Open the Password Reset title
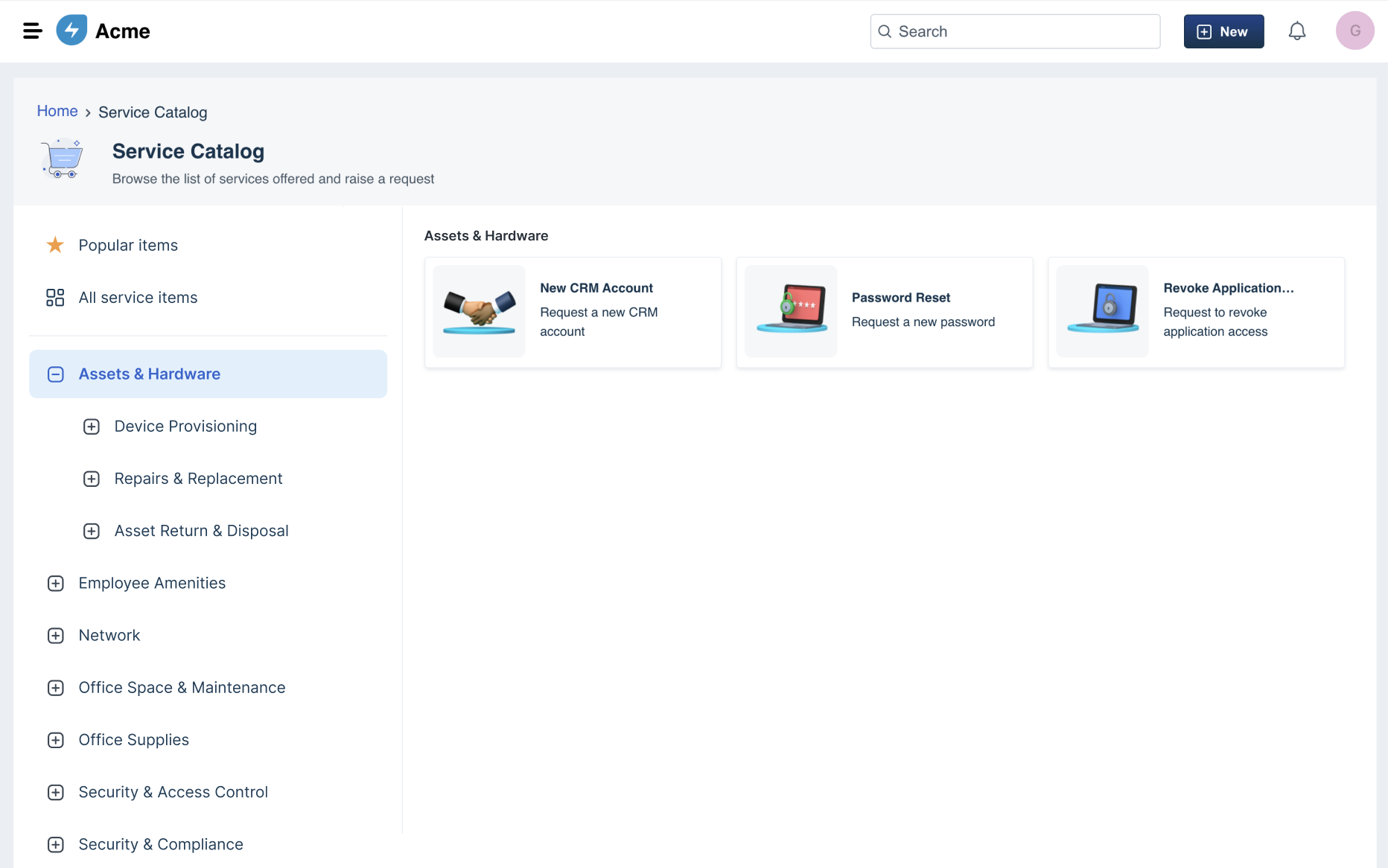This screenshot has width=1388, height=868. [901, 298]
